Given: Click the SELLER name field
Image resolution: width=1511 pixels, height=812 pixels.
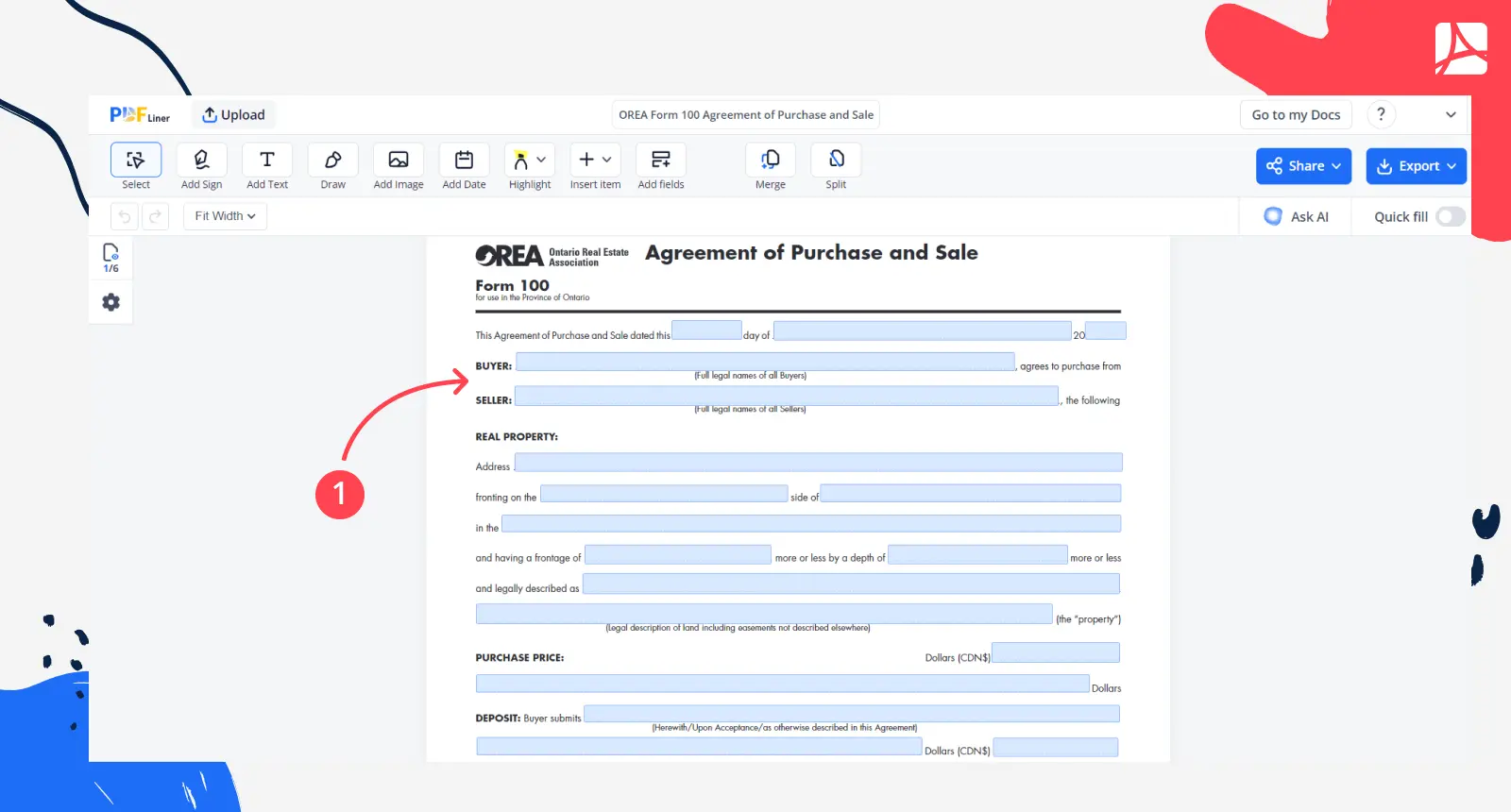Looking at the screenshot, I should tap(787, 396).
